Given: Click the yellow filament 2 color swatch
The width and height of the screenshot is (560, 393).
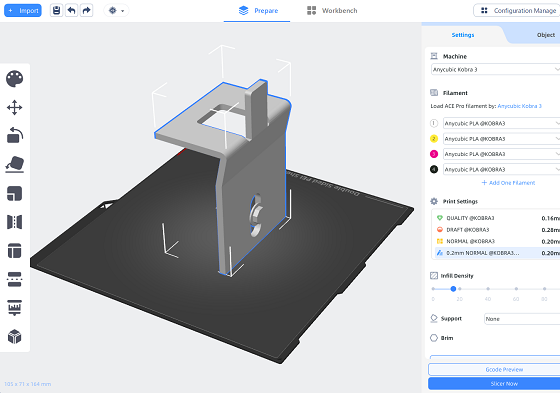Looking at the screenshot, I should click(x=434, y=139).
